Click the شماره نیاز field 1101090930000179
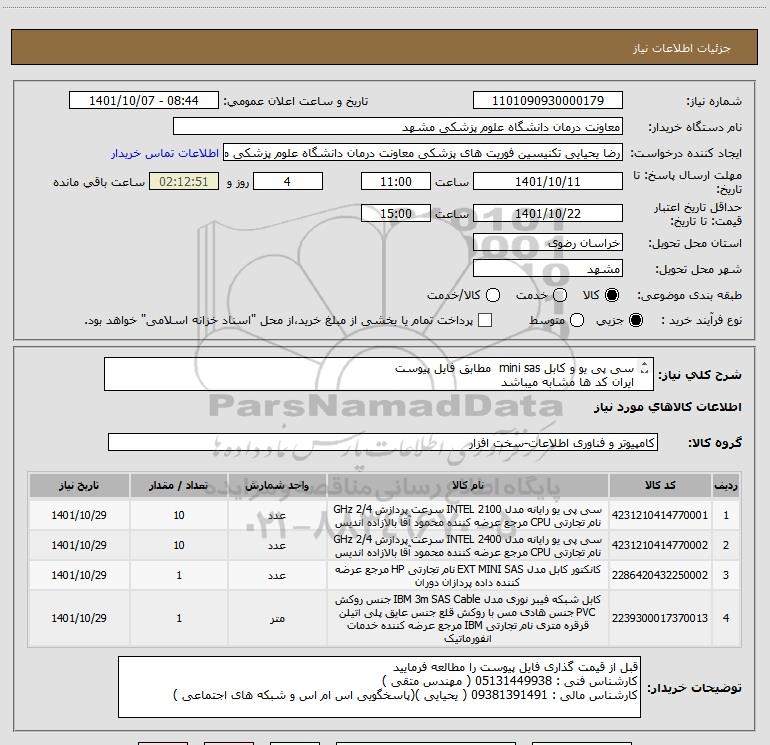770x745 pixels. pyautogui.click(x=548, y=100)
